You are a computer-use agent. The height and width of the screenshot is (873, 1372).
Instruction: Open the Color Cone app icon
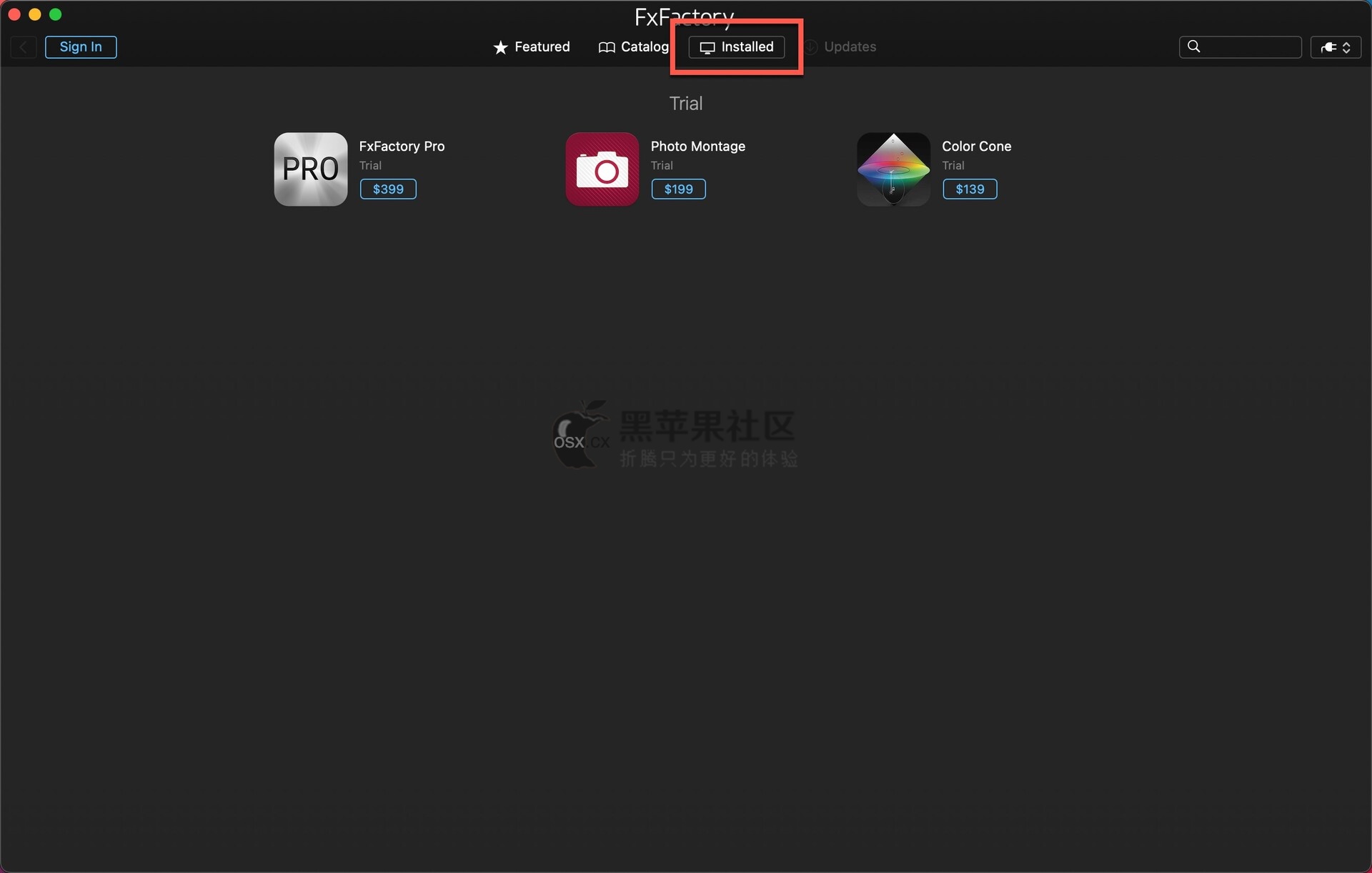point(894,169)
